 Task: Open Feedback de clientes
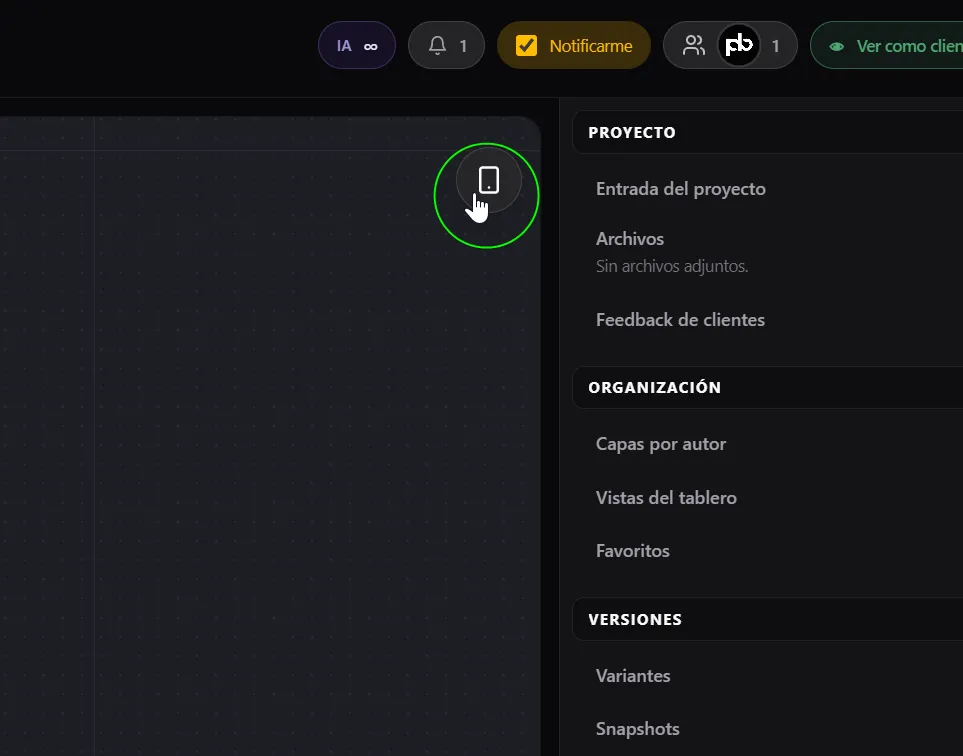[x=680, y=319]
